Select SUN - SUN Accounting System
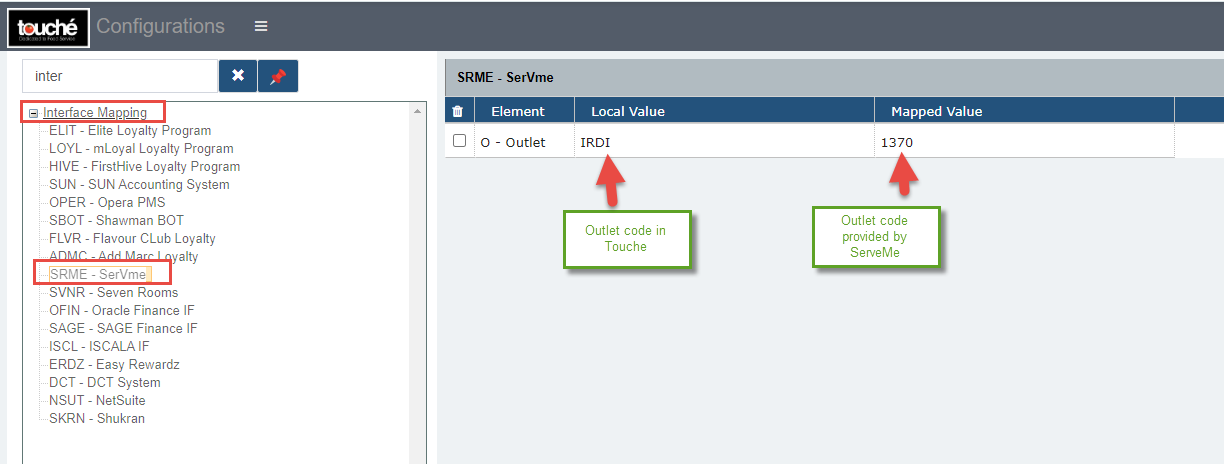 pos(139,184)
